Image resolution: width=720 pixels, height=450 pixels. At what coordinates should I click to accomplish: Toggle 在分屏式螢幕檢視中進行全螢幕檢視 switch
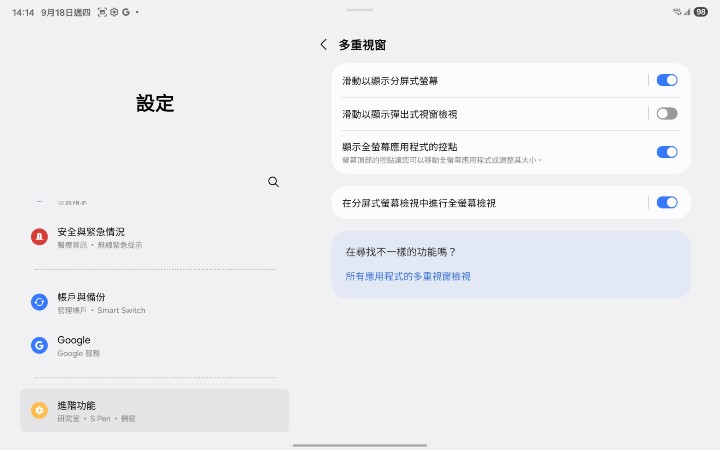tap(667, 202)
